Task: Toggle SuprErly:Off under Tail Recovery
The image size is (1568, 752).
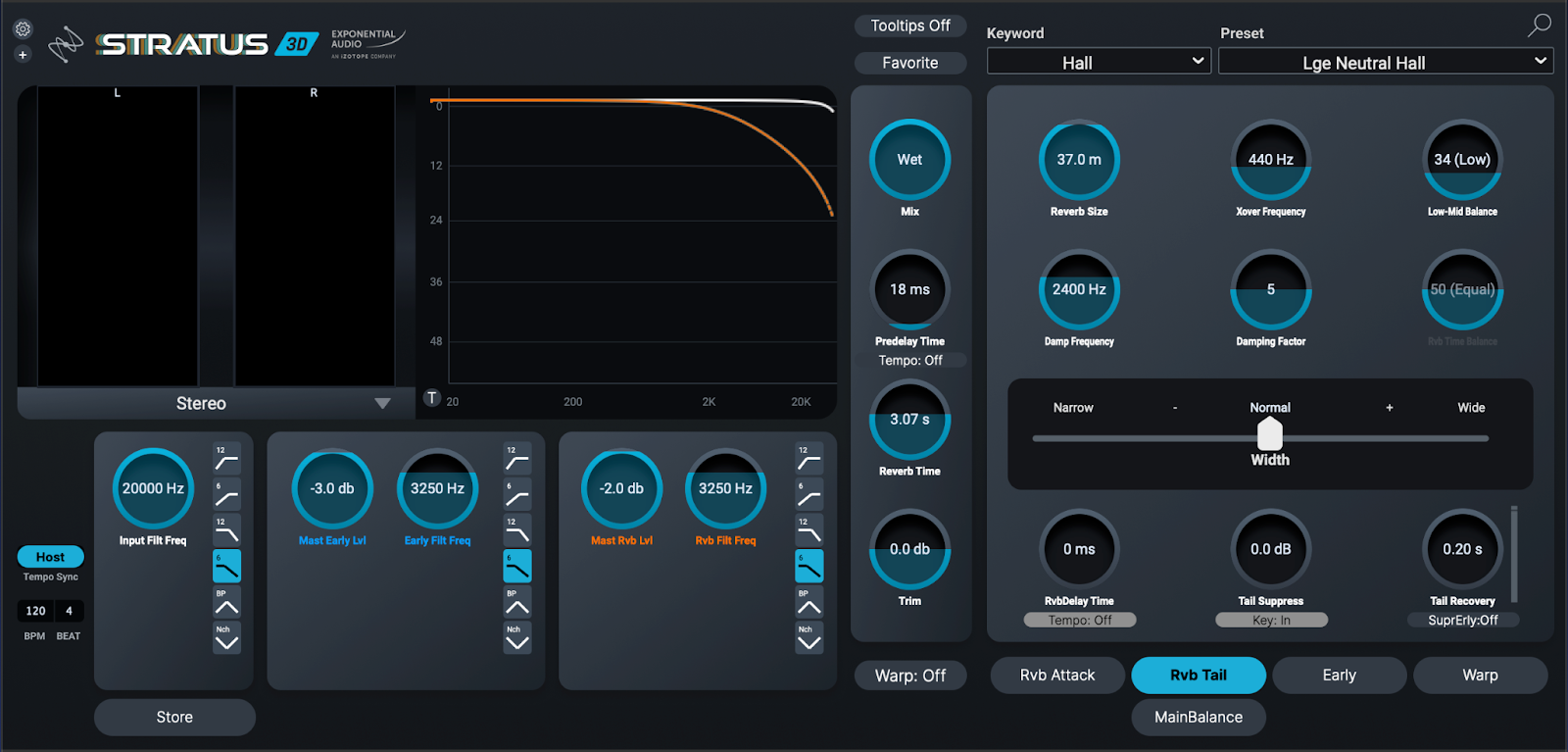Action: pos(1462,621)
